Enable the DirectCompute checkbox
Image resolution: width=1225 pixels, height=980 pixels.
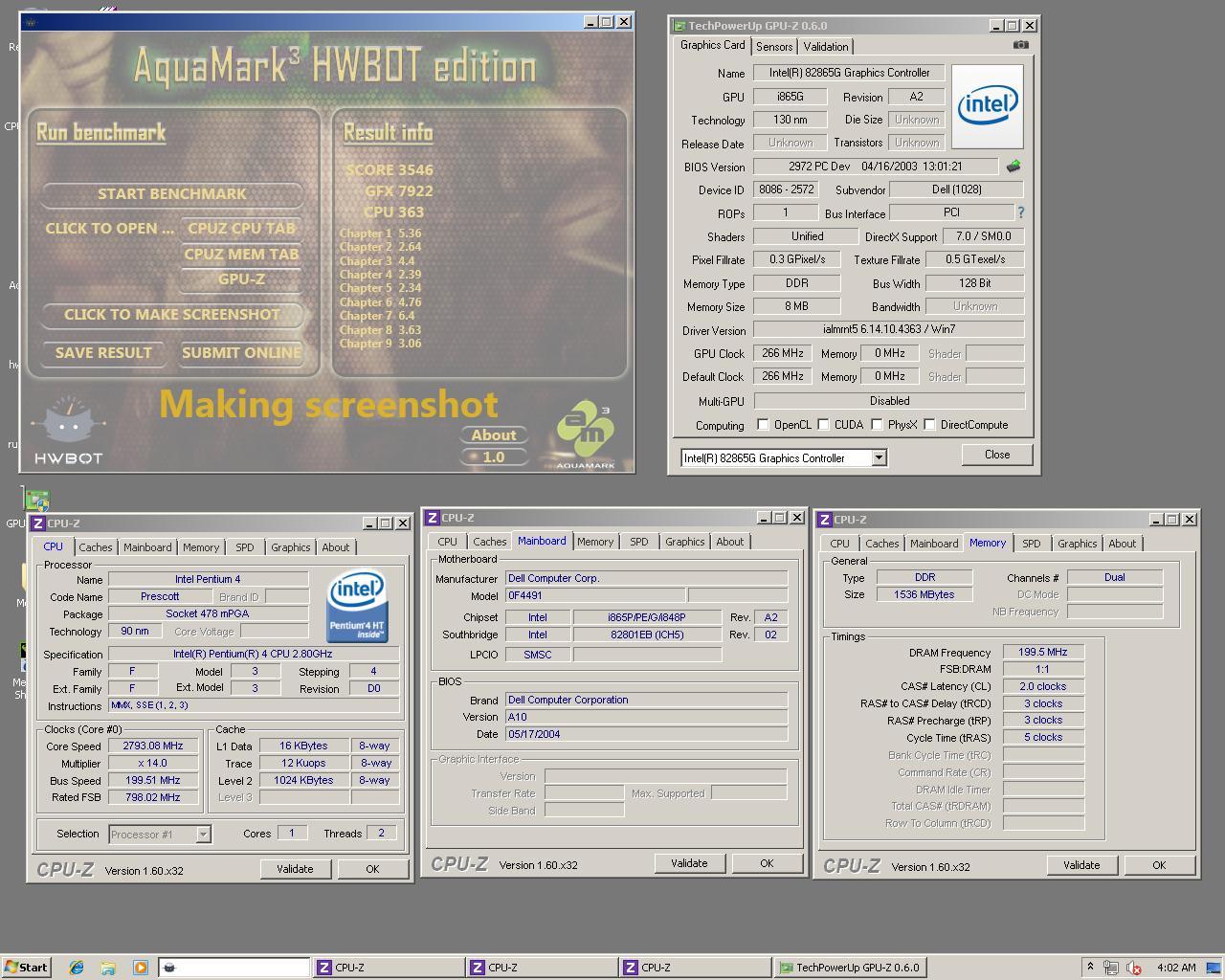pyautogui.click(x=929, y=425)
